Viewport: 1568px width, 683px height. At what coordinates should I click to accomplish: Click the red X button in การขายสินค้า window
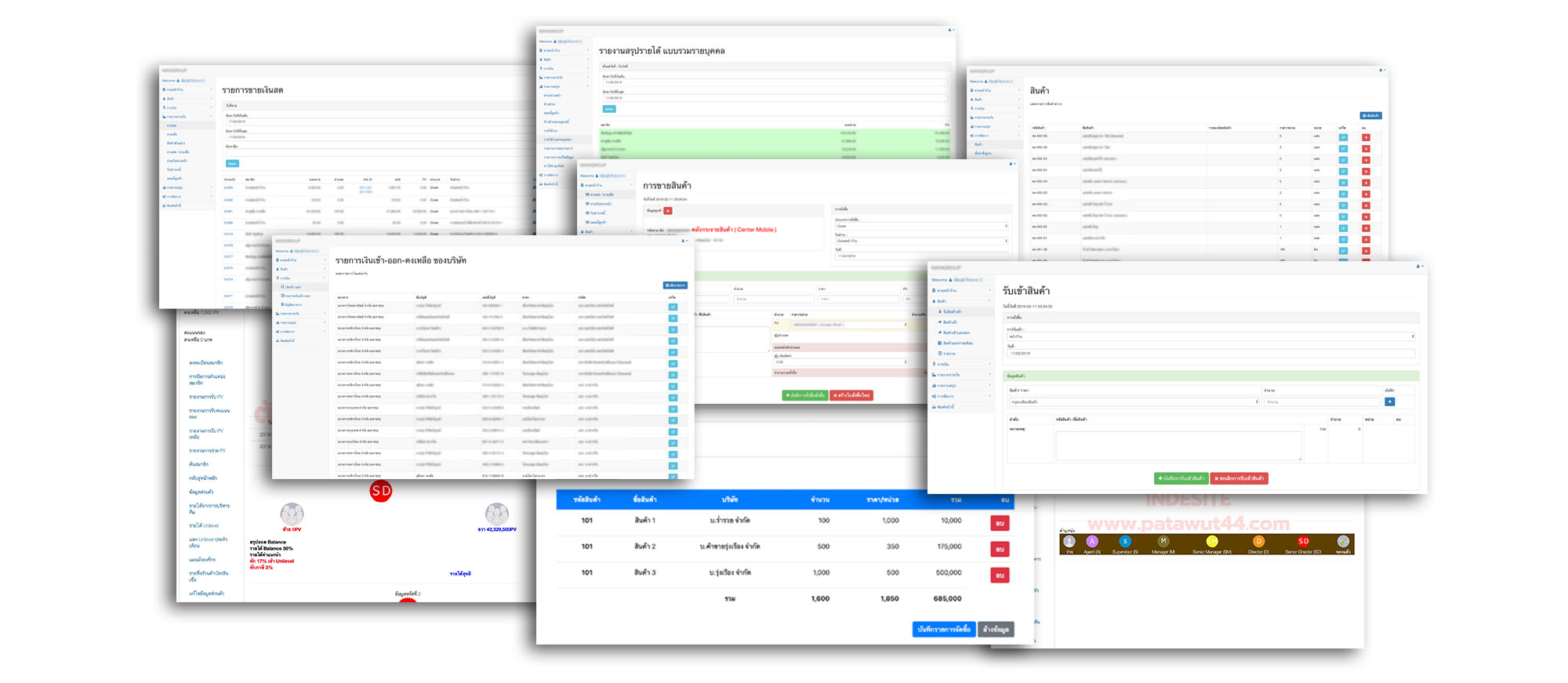668,211
